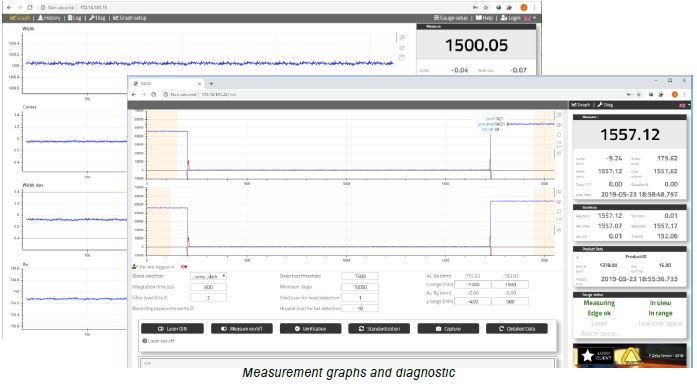Click the zoom icon beside Width graph
Viewport: 697px width, 386px height.
(x=402, y=38)
